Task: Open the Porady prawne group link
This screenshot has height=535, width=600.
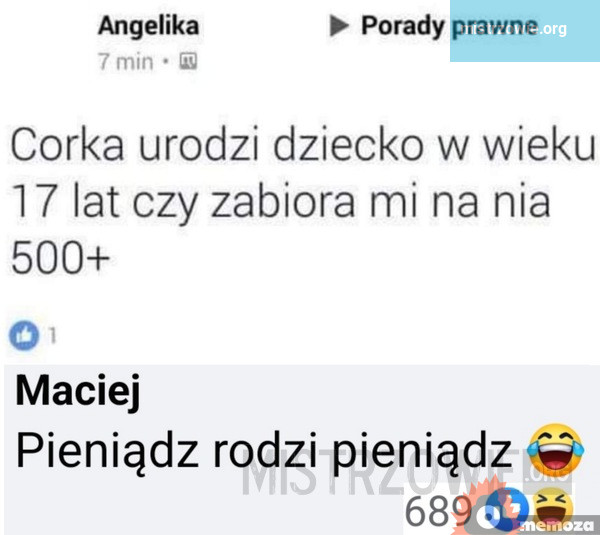Action: pyautogui.click(x=450, y=26)
